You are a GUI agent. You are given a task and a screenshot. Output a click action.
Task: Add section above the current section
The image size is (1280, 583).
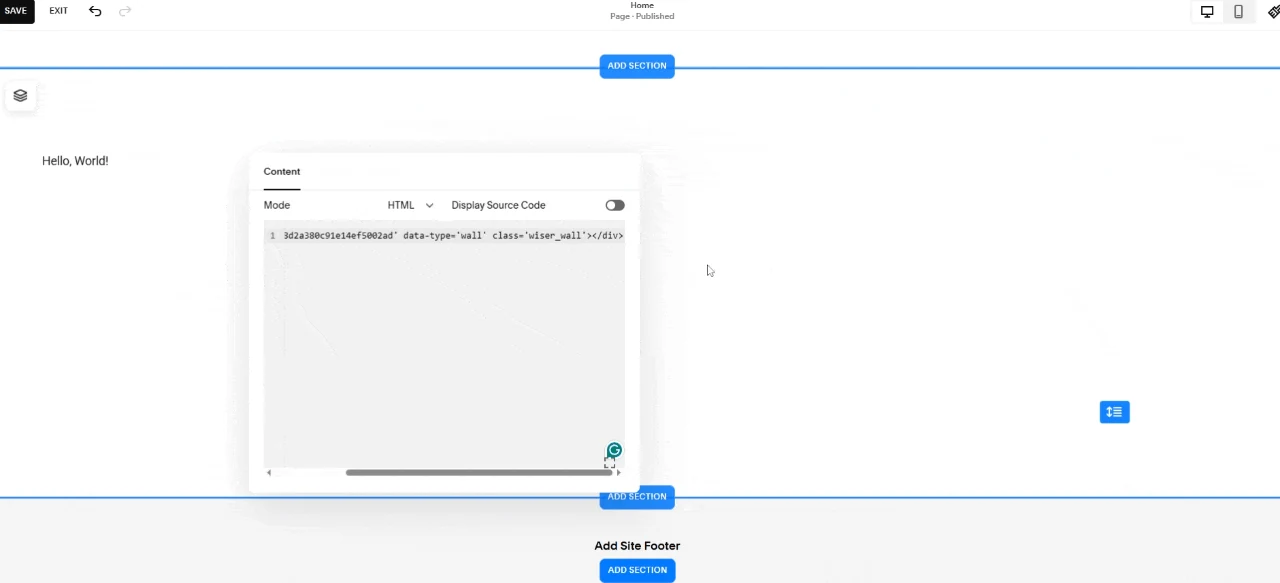pos(637,66)
